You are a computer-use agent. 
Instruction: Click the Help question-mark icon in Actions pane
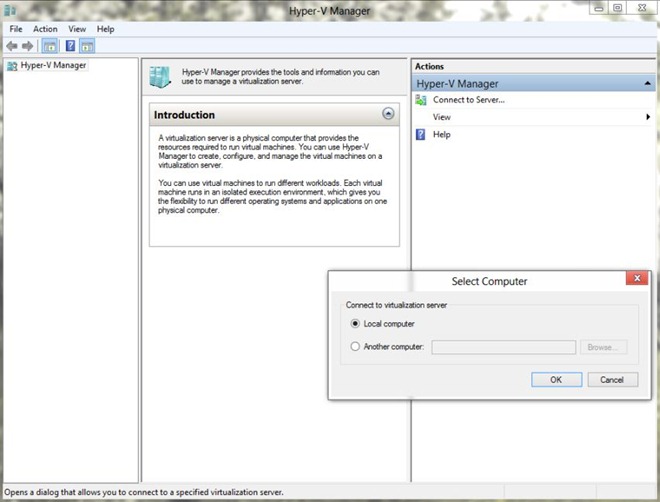(420, 134)
